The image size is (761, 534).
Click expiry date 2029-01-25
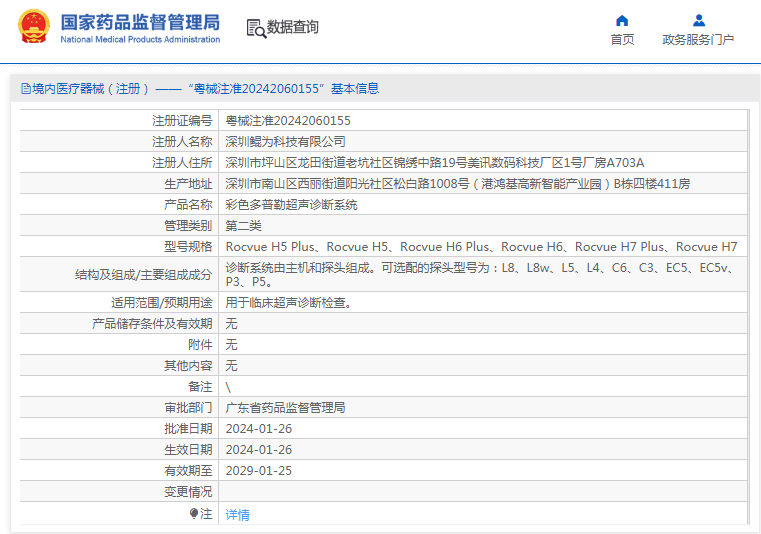[259, 471]
